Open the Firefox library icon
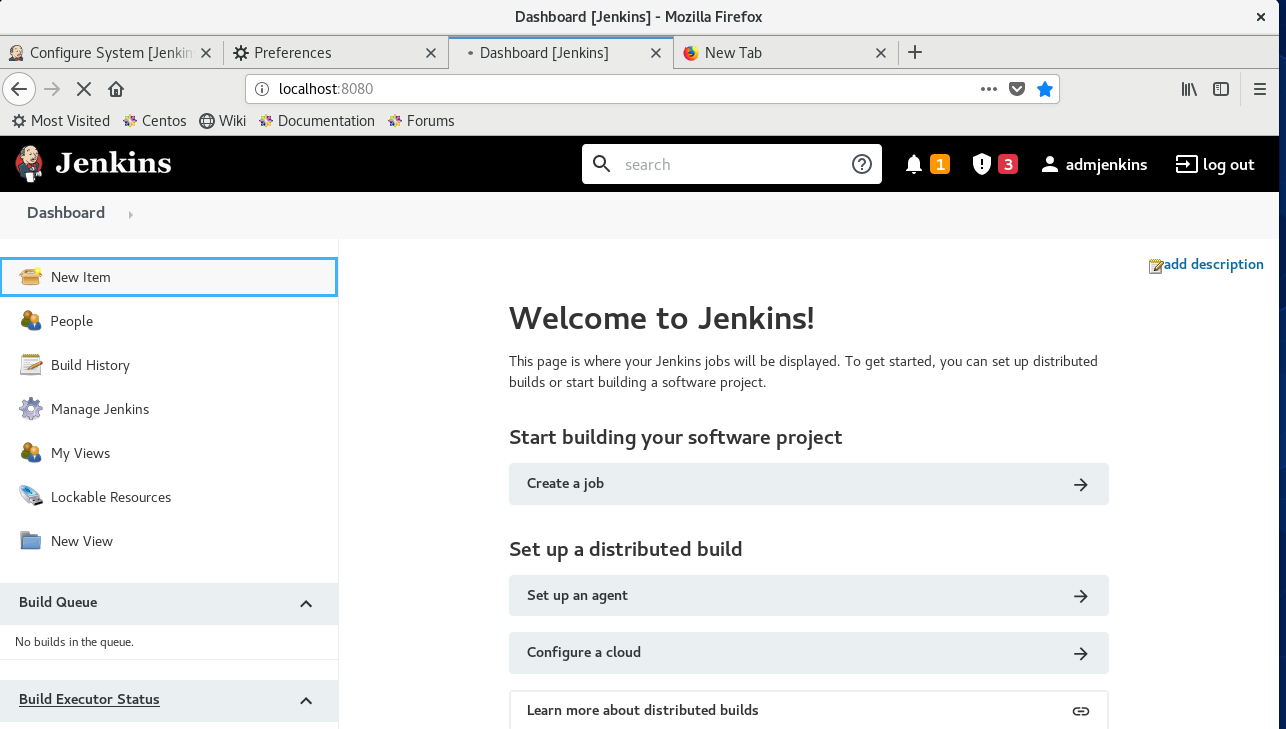1286x729 pixels. (x=1189, y=89)
